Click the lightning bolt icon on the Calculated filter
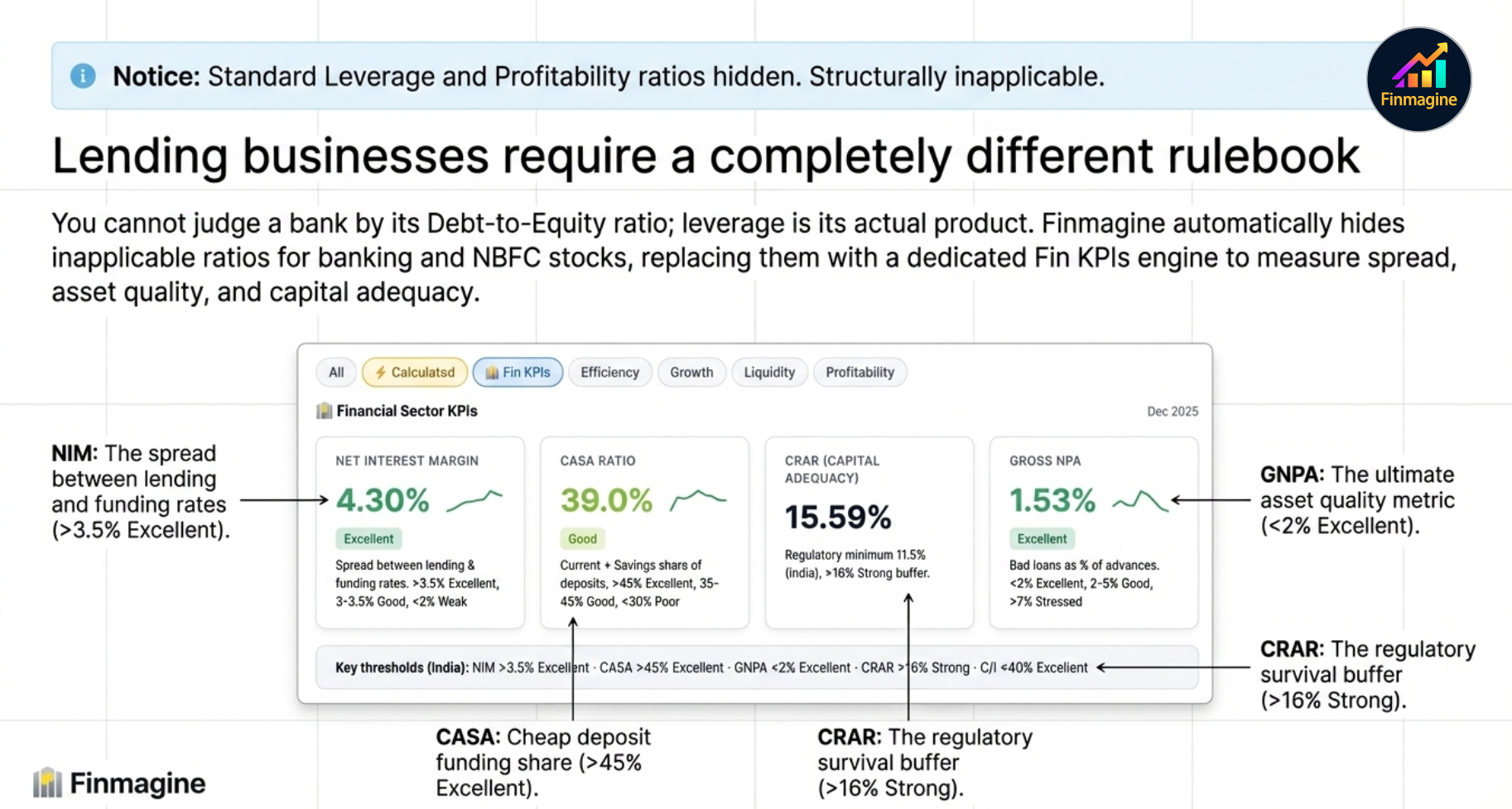This screenshot has width=1512, height=809. pos(380,372)
